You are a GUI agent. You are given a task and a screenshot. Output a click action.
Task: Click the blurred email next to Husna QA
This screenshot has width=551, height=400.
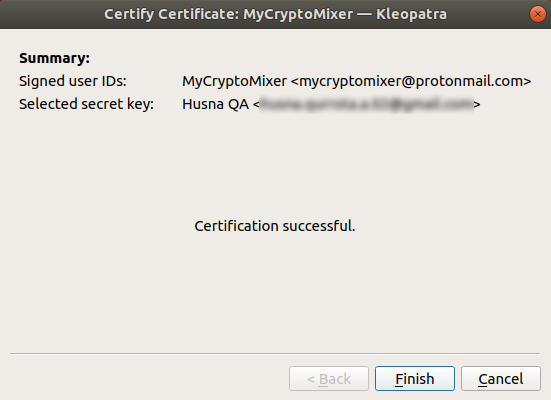click(366, 104)
